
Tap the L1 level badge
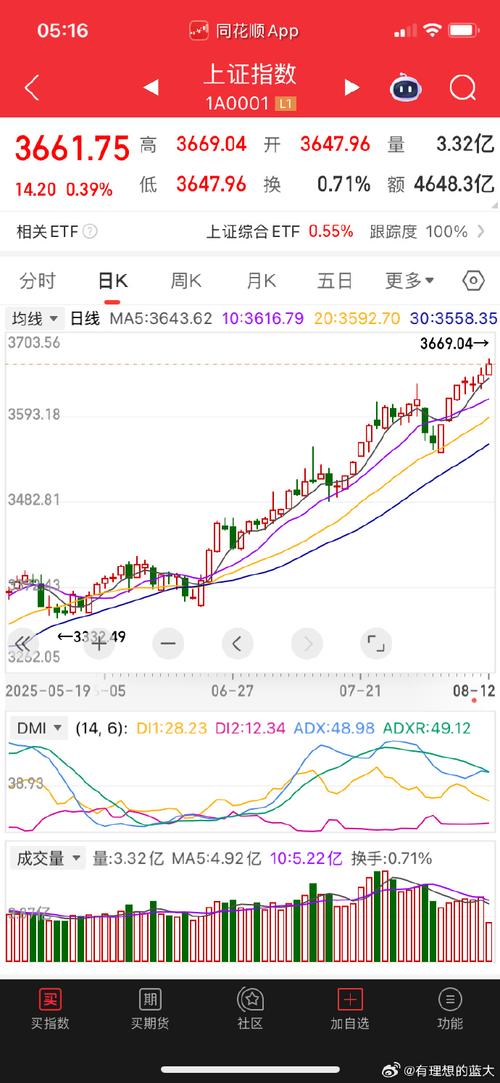[285, 104]
